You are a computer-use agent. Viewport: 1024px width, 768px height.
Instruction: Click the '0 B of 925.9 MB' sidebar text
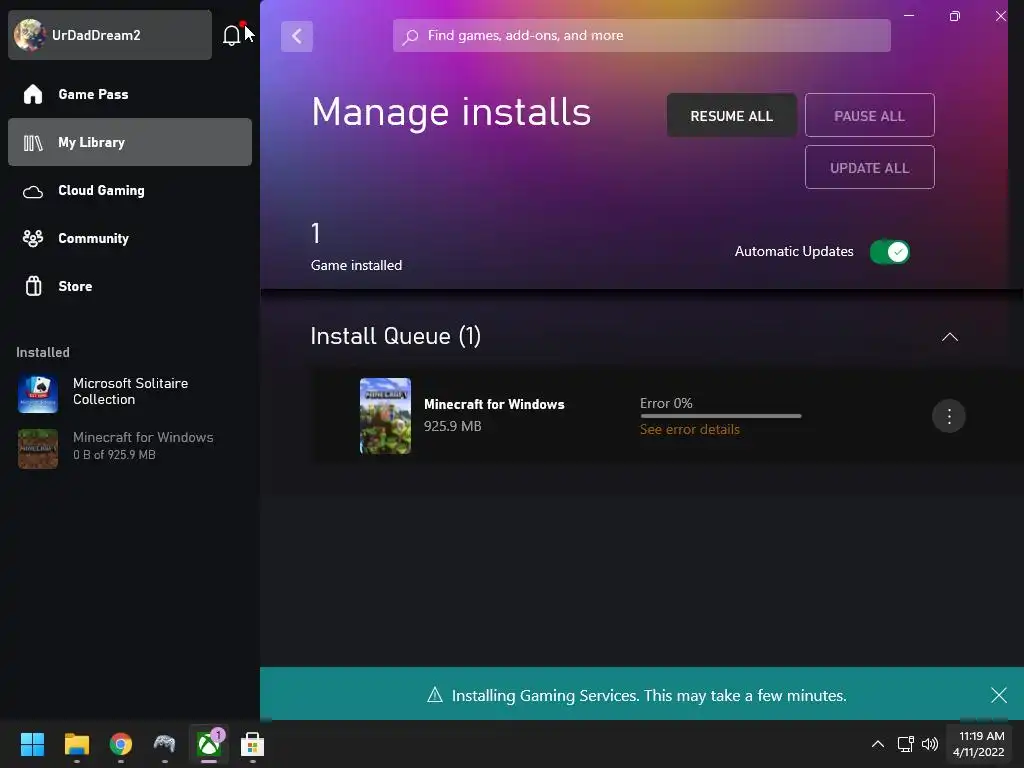tap(114, 455)
